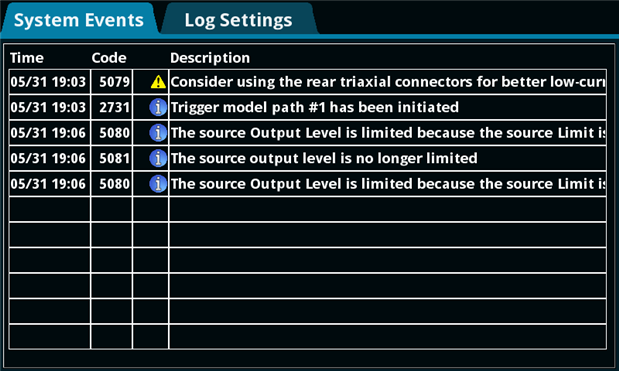Click the last empty row of the event table
The height and width of the screenshot is (371, 619).
pyautogui.click(x=308, y=337)
